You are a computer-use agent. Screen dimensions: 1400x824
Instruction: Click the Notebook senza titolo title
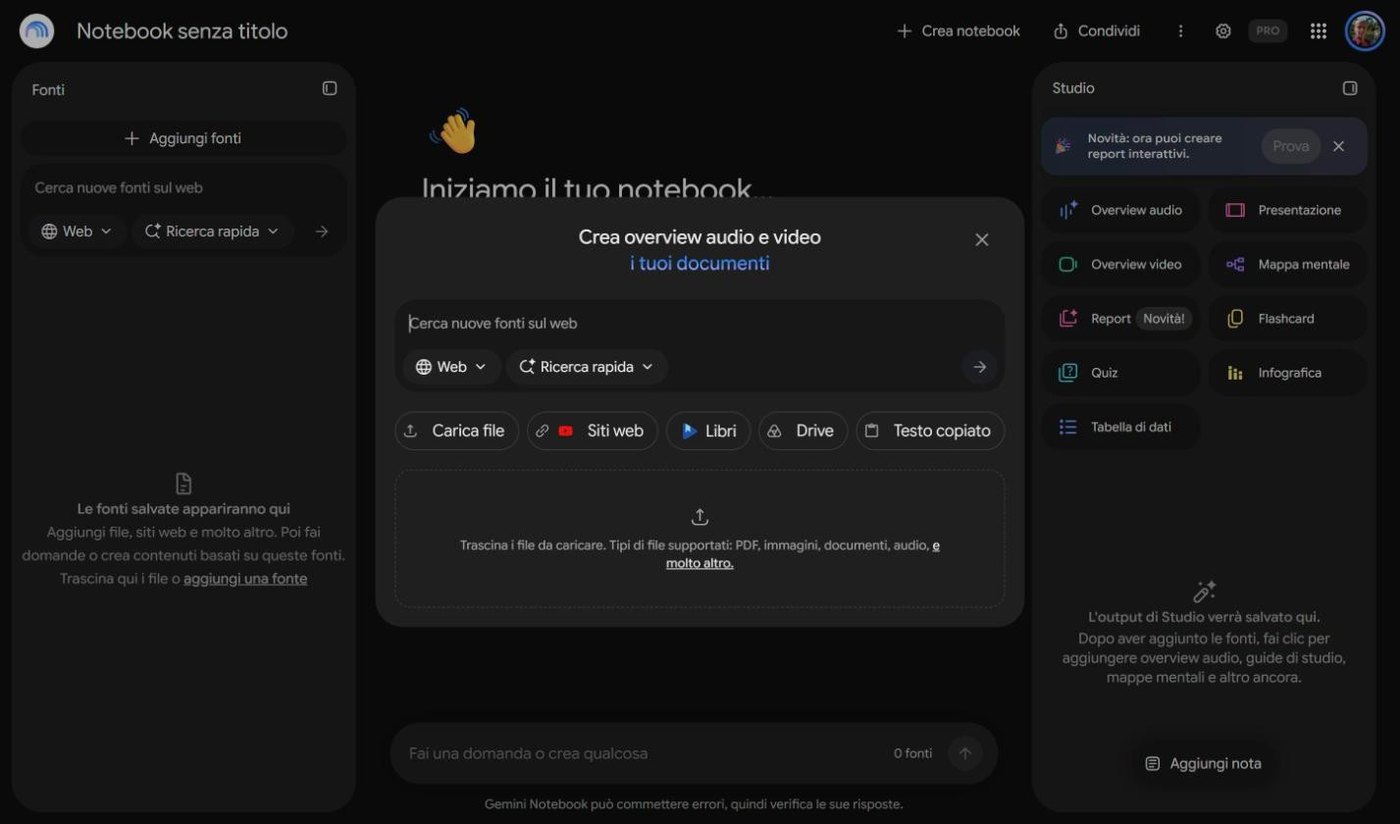click(182, 31)
